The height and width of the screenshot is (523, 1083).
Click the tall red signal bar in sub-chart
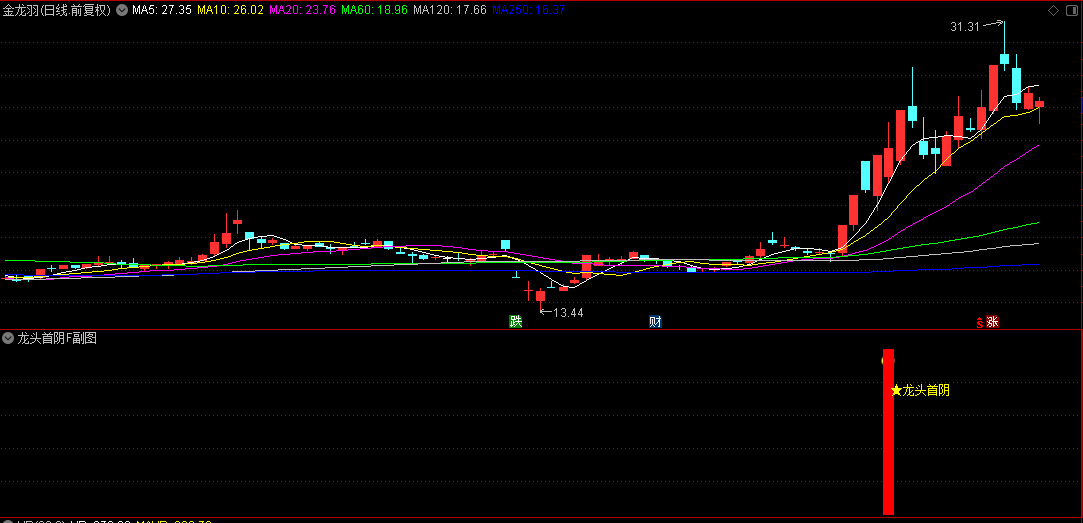(x=888, y=432)
